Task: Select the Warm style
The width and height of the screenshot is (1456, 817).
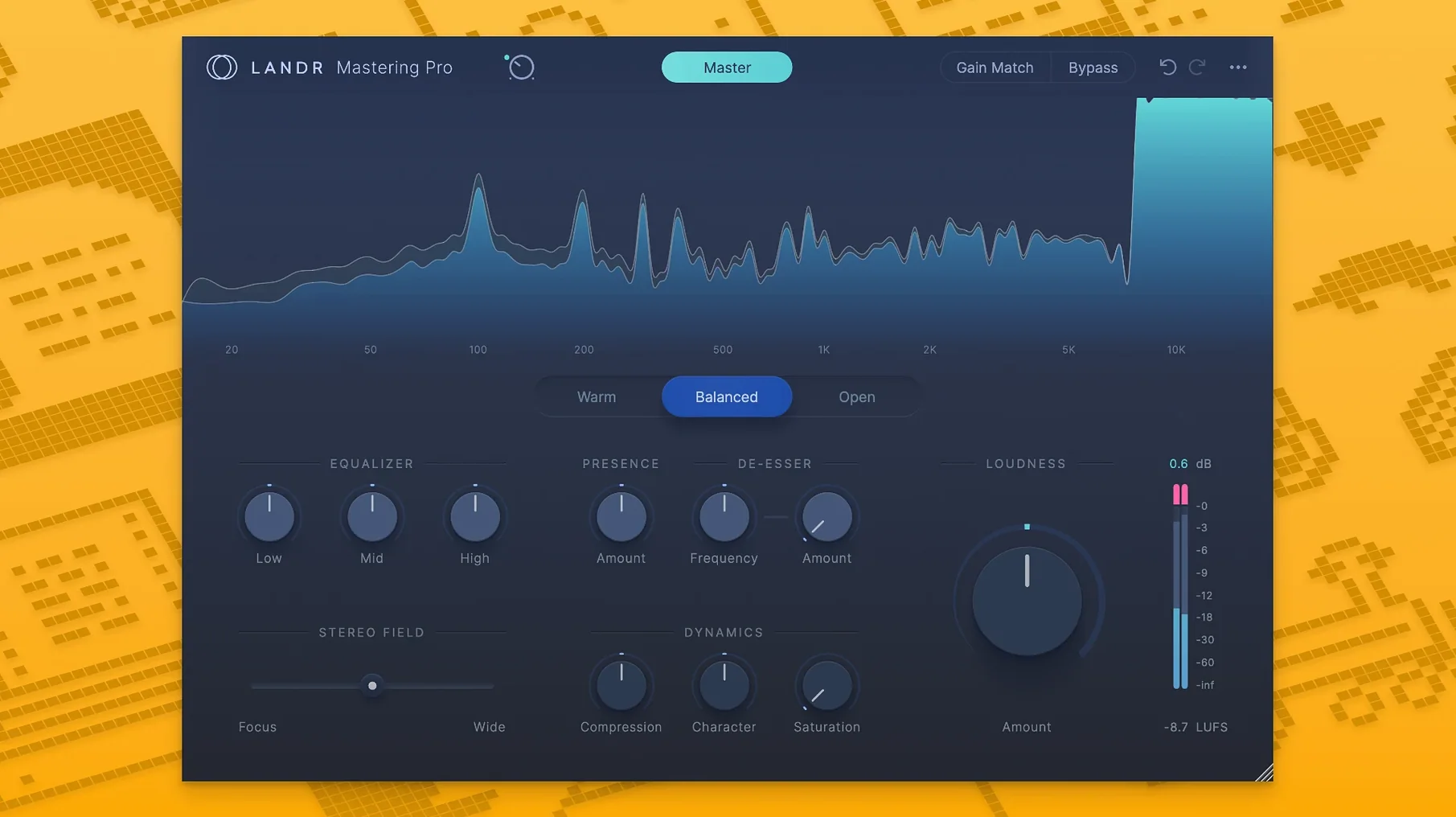Action: (597, 396)
